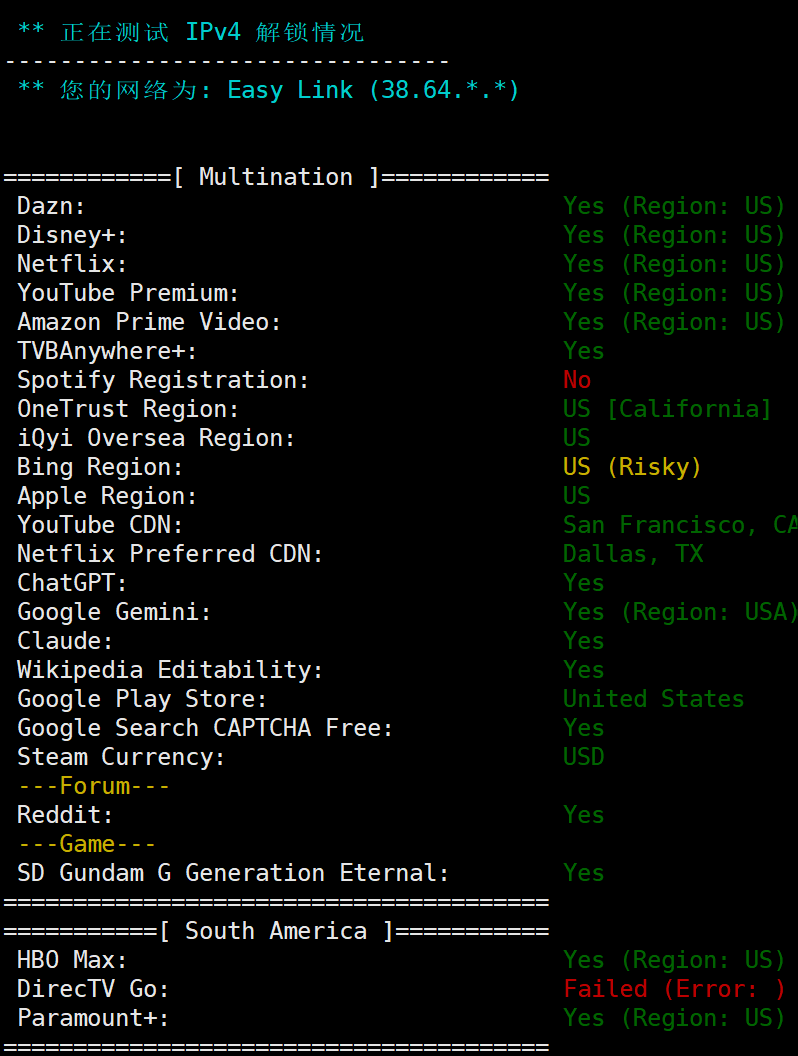Click the Dallas, TX CDN value
This screenshot has height=1056, width=798.
[x=633, y=554]
